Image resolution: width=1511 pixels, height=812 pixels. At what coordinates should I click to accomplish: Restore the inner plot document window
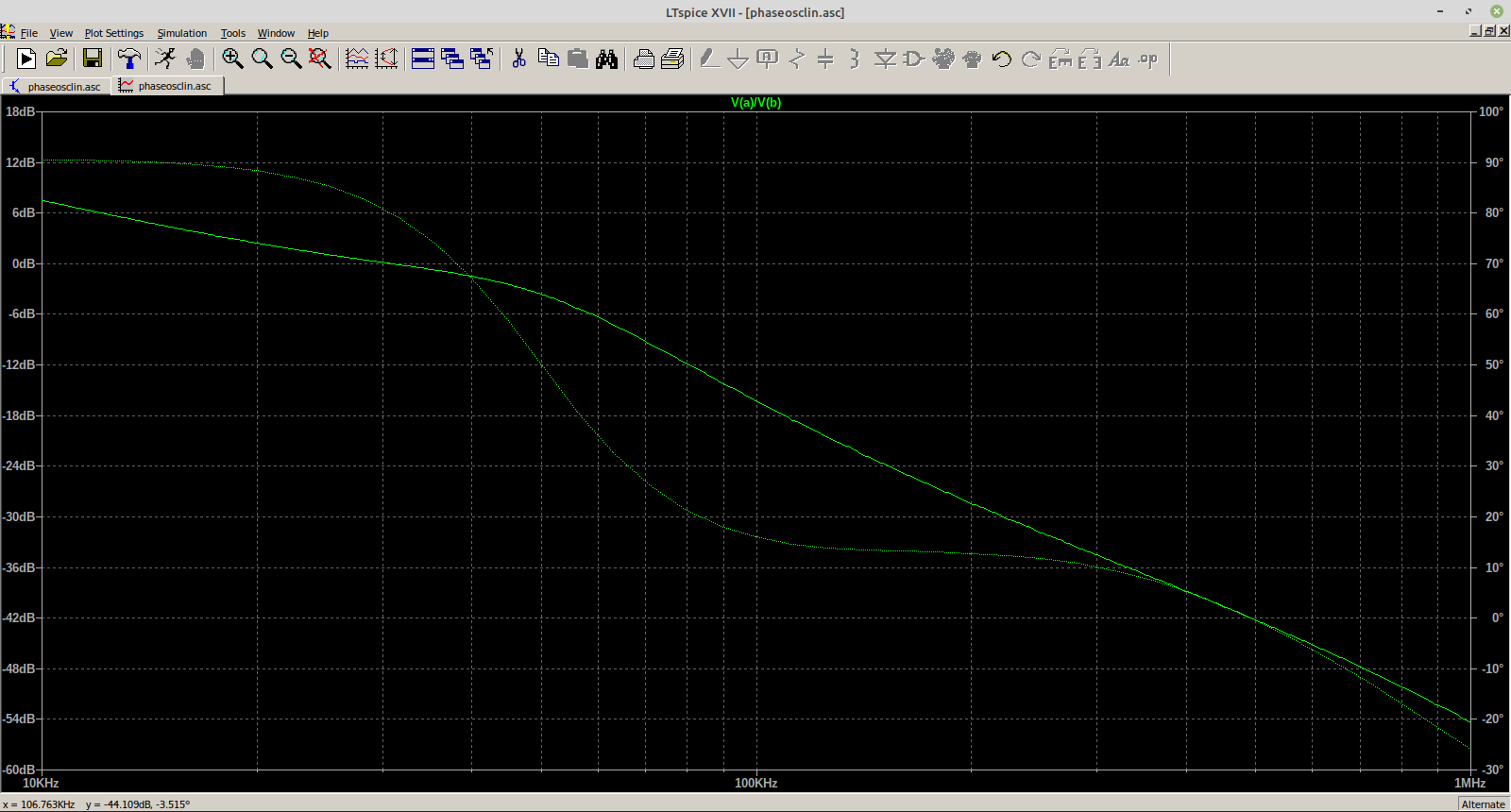click(x=1489, y=31)
